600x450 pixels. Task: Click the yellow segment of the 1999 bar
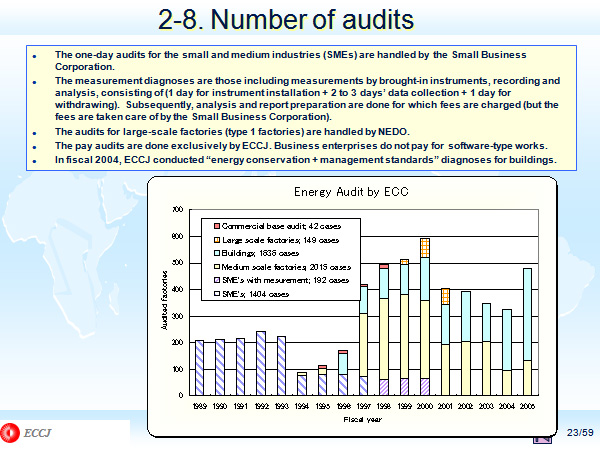[404, 337]
